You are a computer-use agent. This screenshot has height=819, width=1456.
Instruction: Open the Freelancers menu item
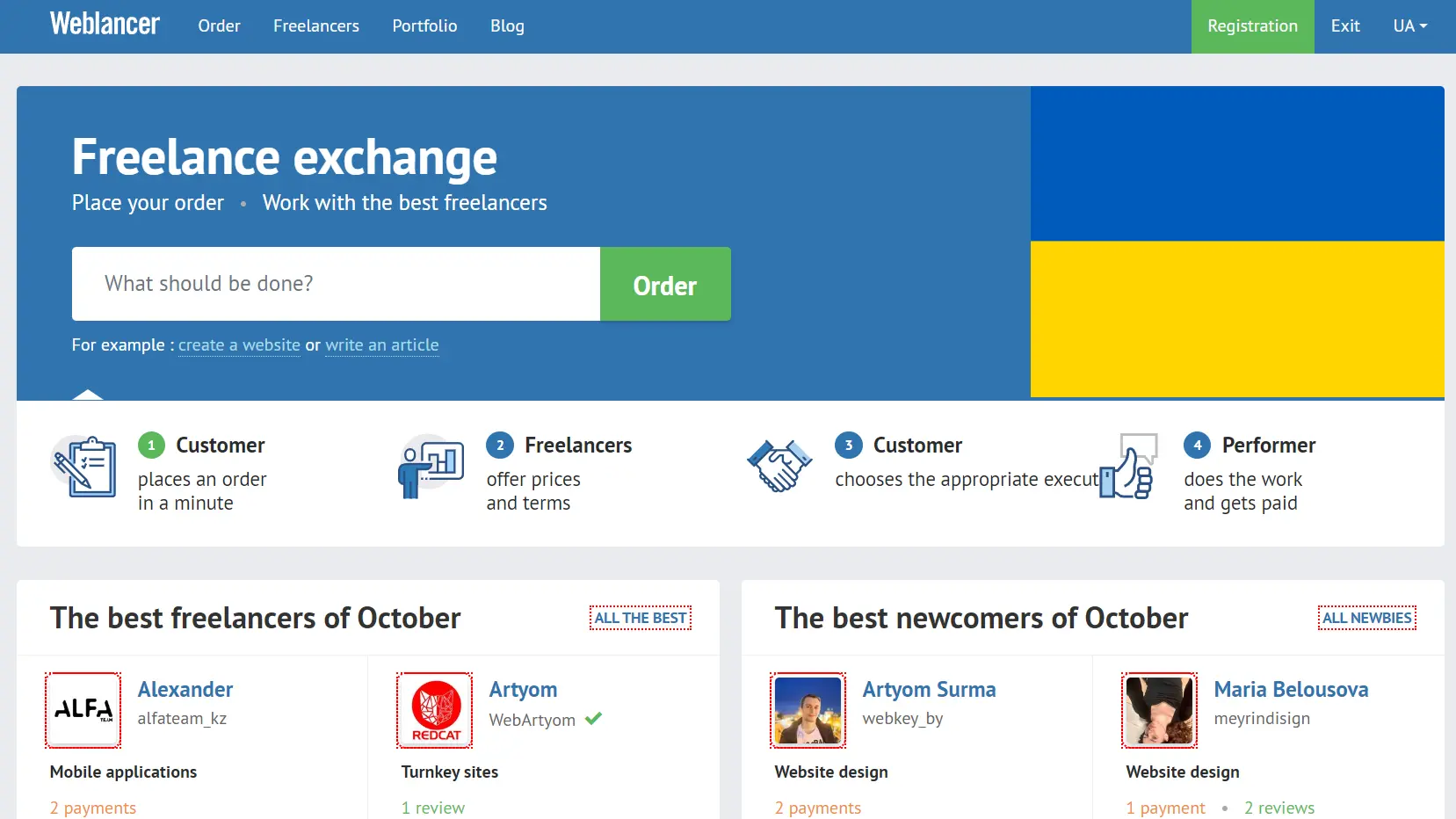click(x=316, y=26)
